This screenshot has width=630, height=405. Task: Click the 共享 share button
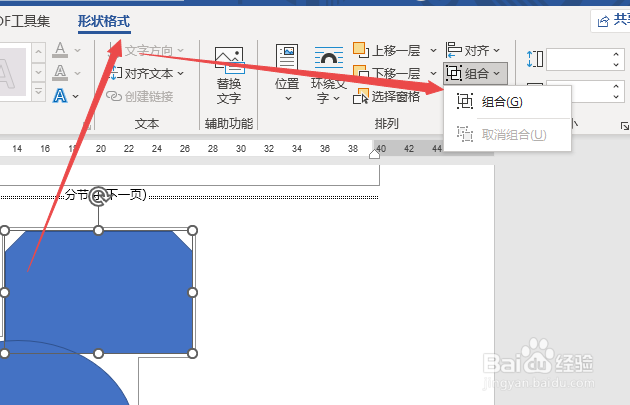pos(612,20)
